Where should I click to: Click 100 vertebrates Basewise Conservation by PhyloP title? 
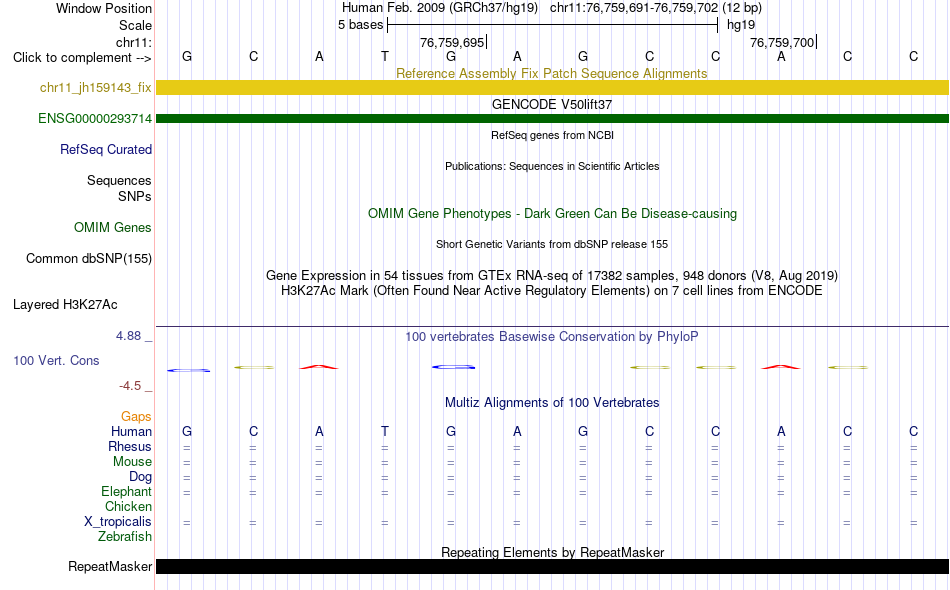(551, 337)
